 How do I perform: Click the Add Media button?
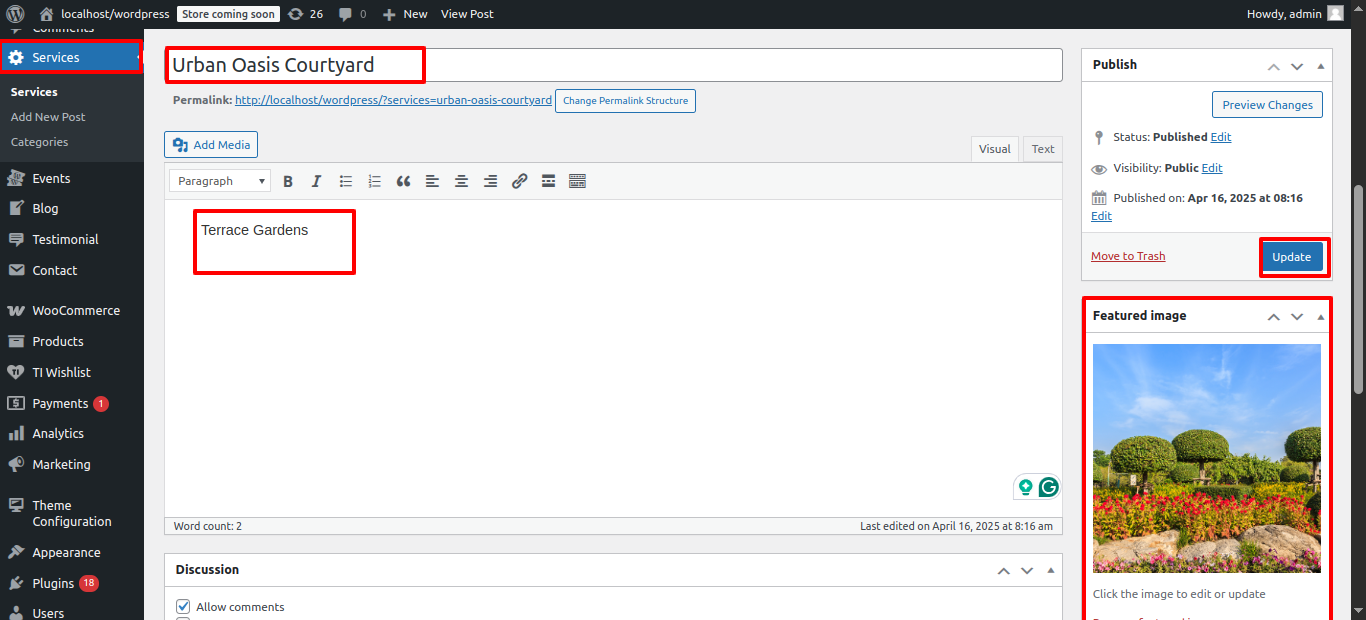211,145
